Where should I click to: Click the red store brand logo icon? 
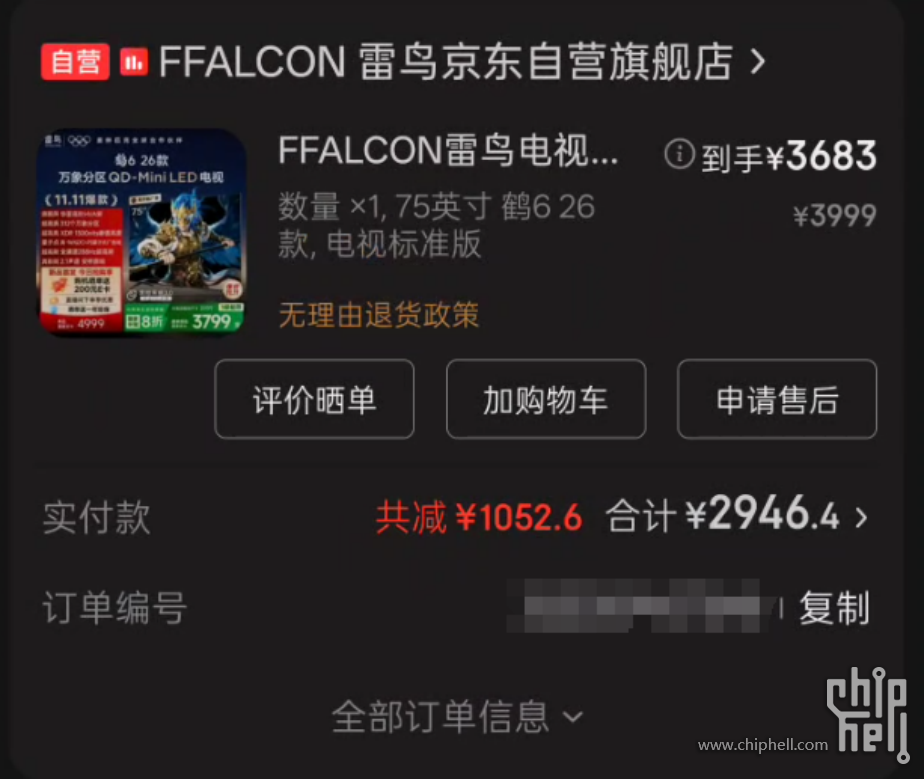(x=134, y=62)
